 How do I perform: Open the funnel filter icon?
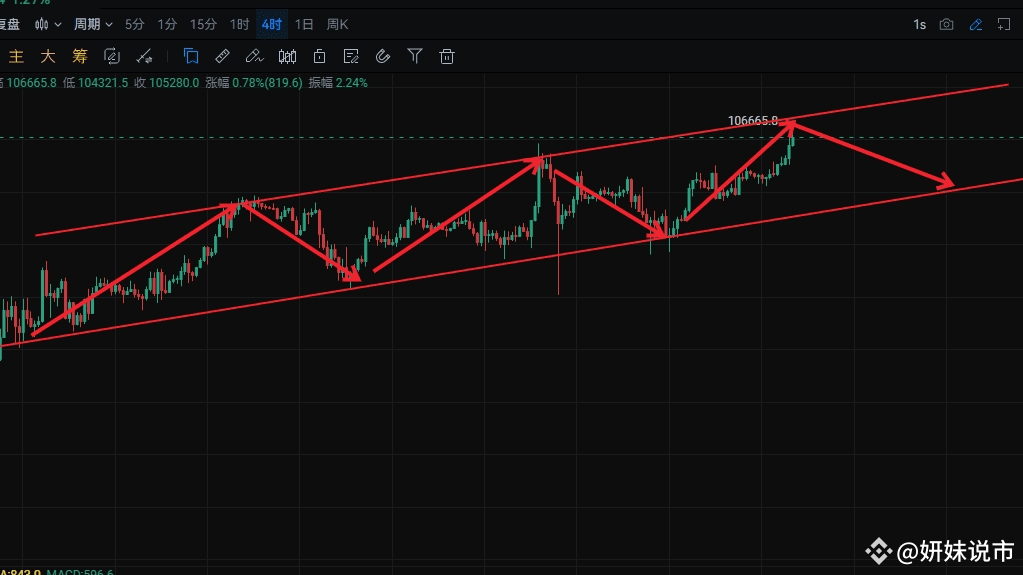pos(415,57)
